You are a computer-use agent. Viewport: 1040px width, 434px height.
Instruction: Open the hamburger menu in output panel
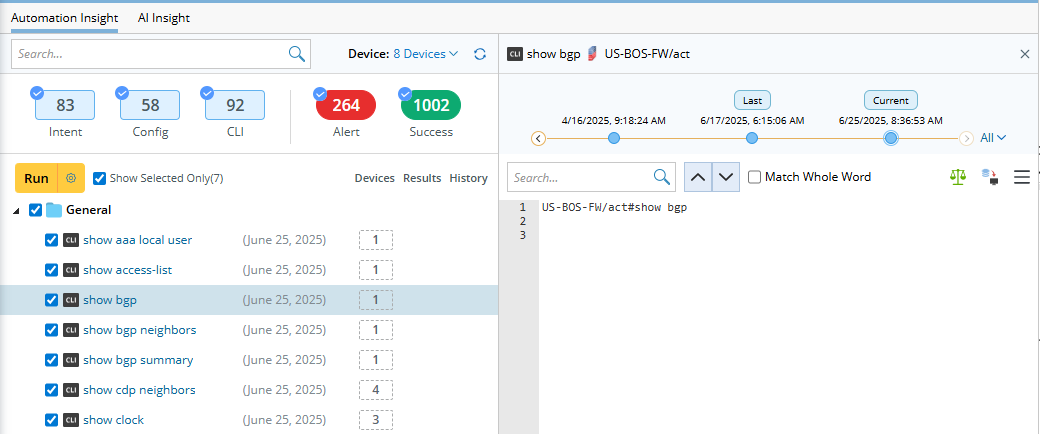[1021, 177]
